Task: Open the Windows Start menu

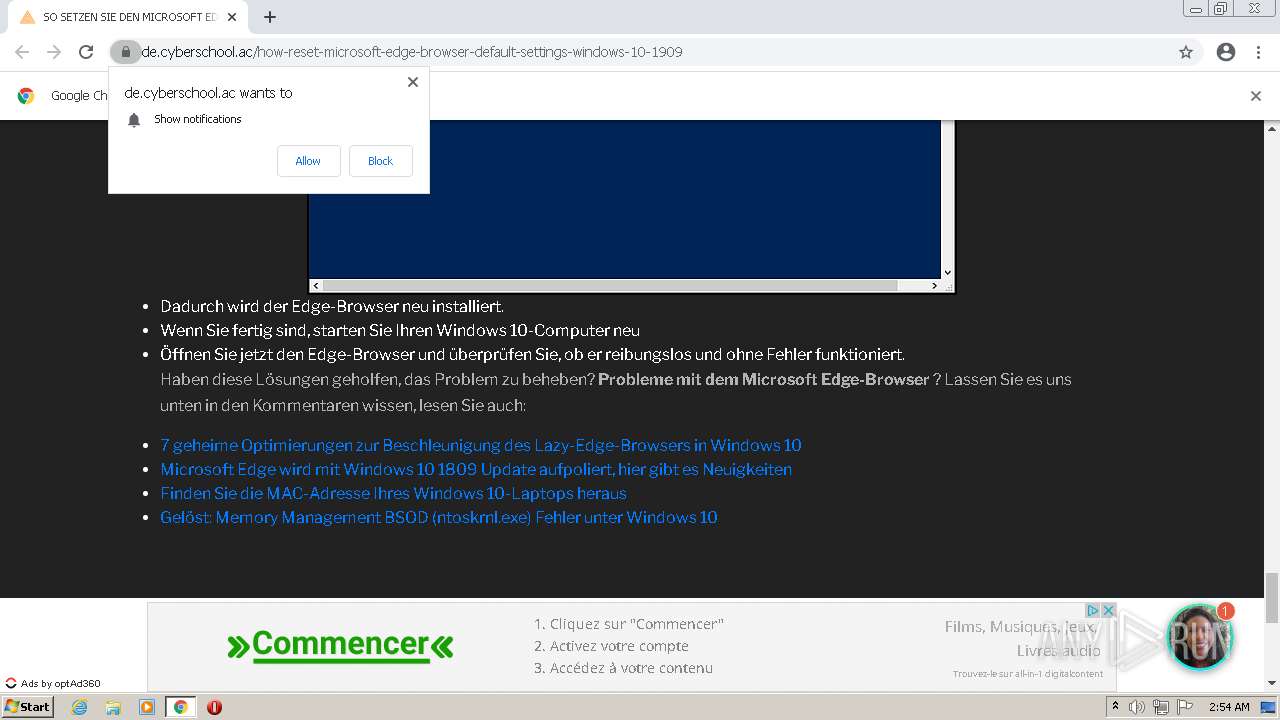Action: [x=28, y=707]
